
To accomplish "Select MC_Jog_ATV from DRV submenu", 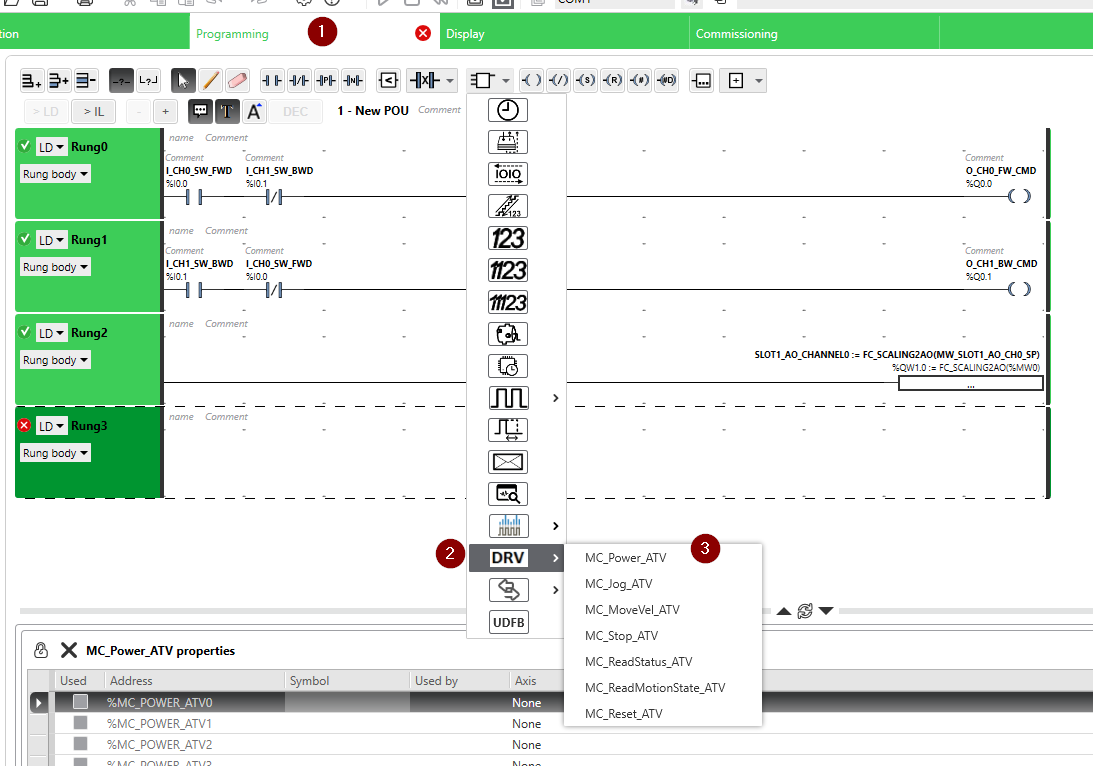I will tap(618, 583).
